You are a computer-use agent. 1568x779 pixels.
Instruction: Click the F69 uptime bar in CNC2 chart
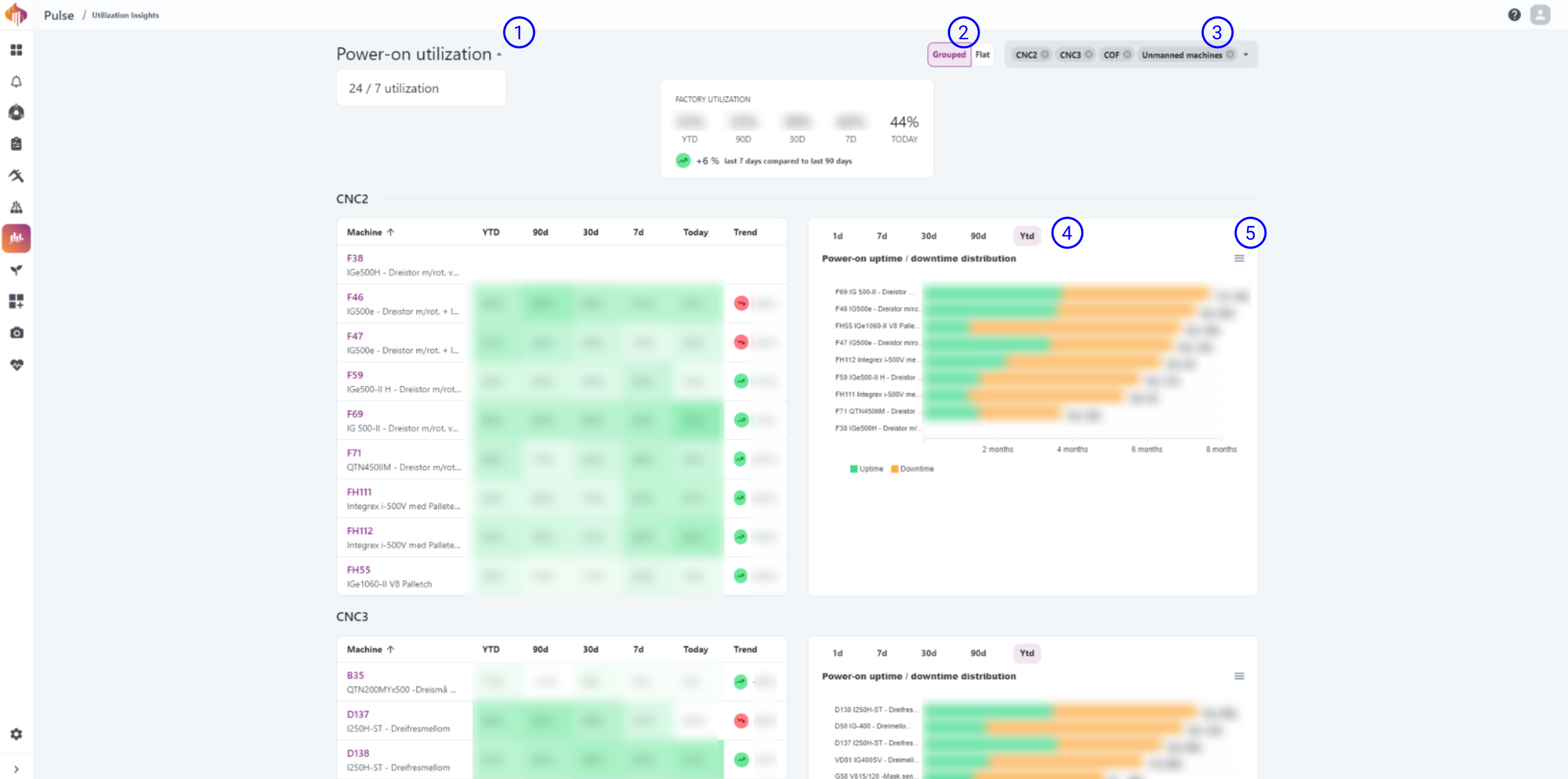(x=992, y=293)
